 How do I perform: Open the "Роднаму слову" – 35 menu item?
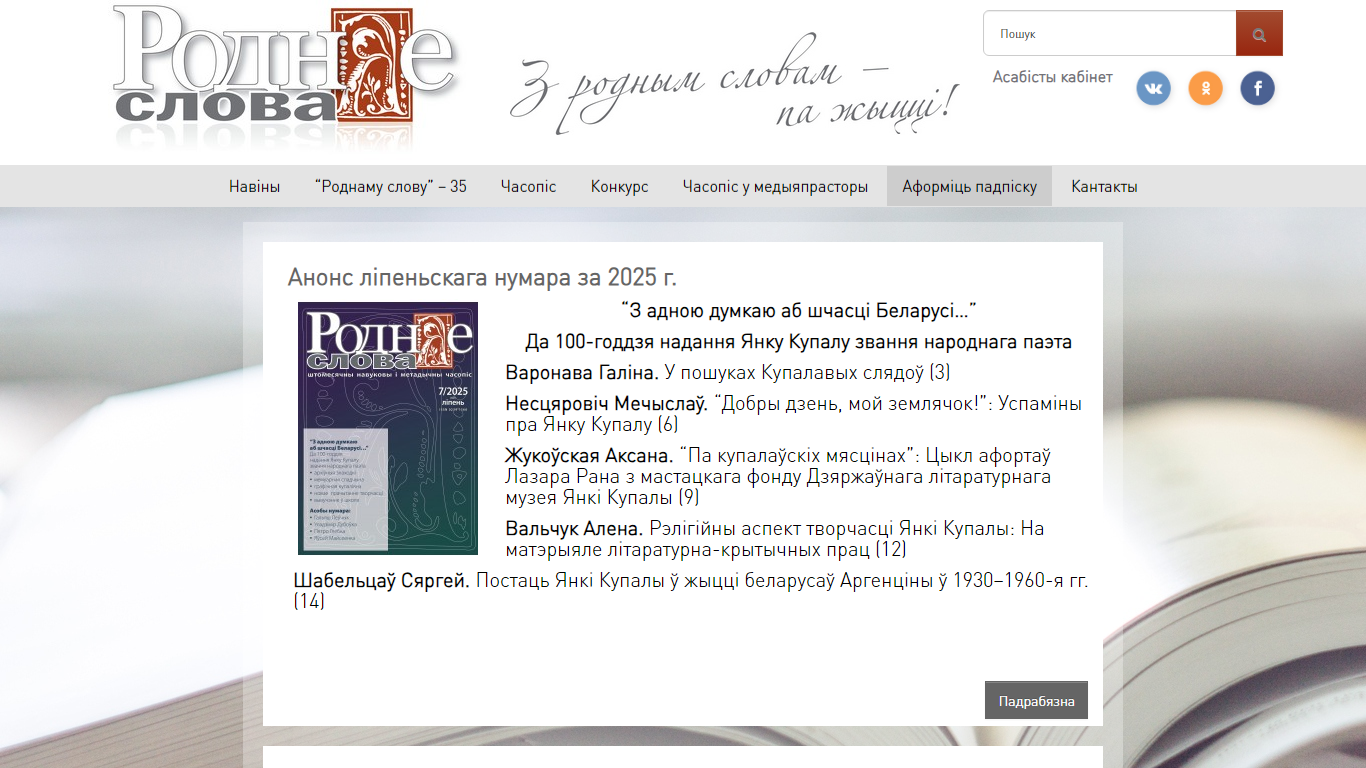[x=390, y=187]
